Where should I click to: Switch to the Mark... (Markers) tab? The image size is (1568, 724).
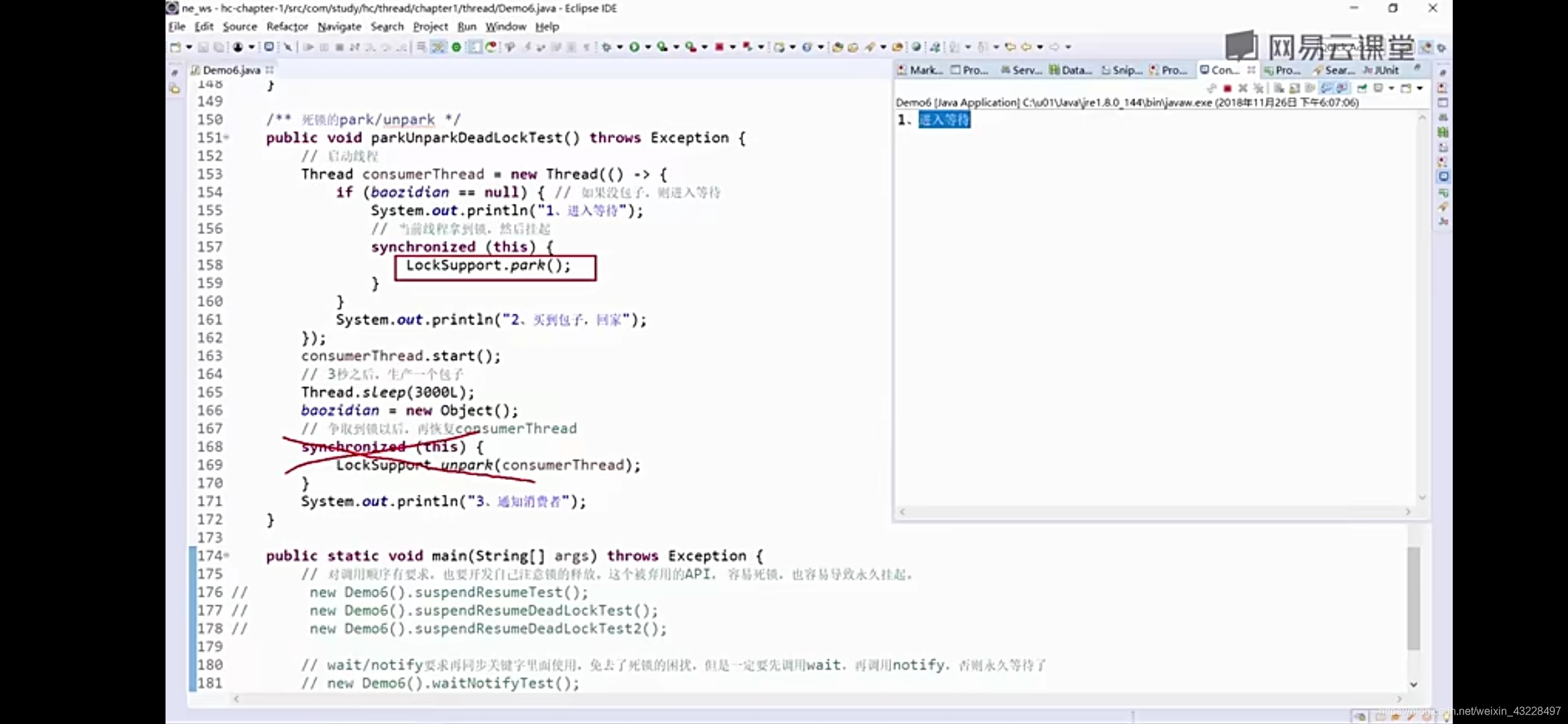click(x=920, y=70)
